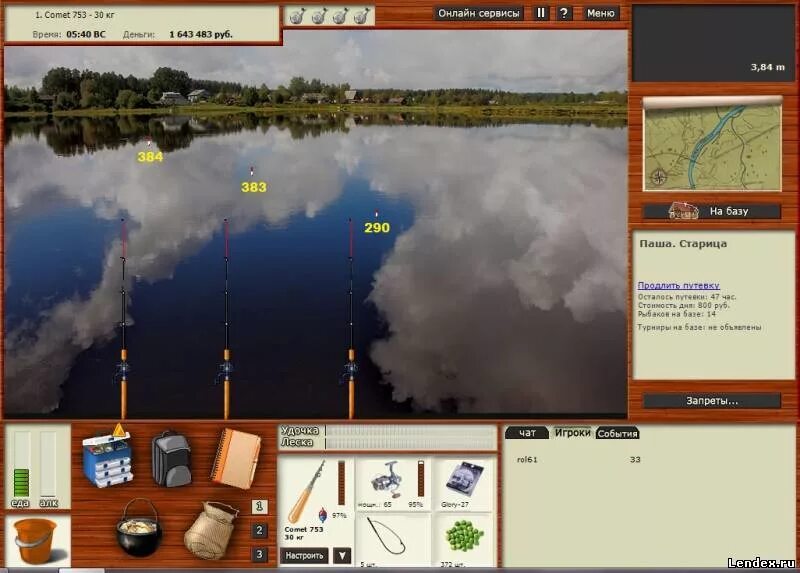
Task: Click the reel wear bar above 95%
Action: pyautogui.click(x=421, y=479)
